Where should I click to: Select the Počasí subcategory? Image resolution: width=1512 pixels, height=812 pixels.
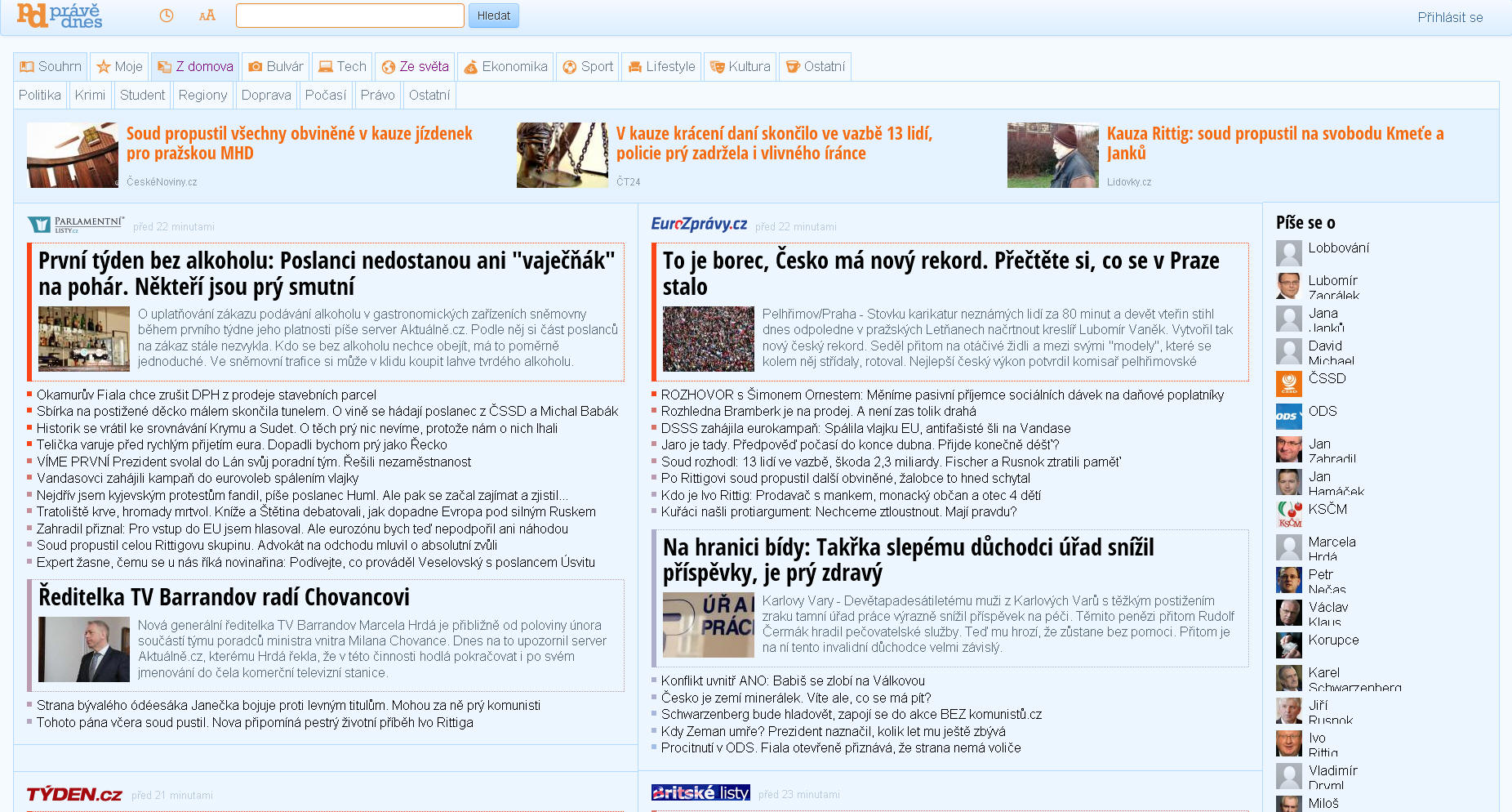pos(326,95)
